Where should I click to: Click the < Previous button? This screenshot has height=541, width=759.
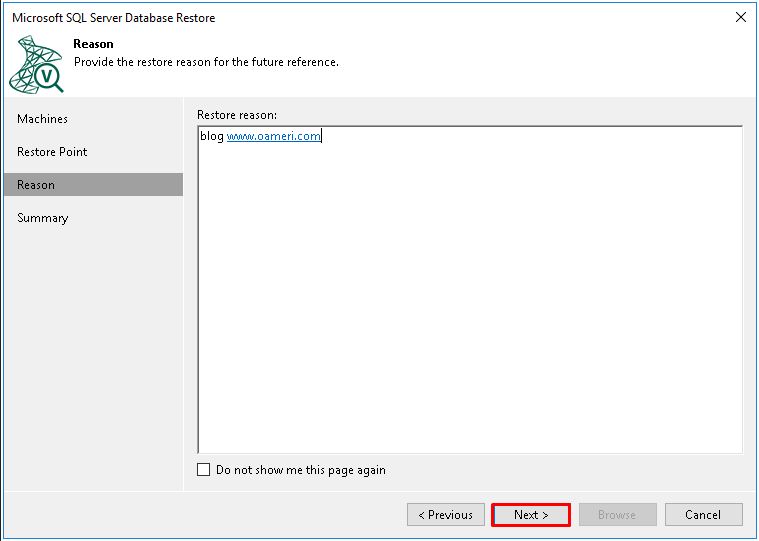pyautogui.click(x=445, y=515)
